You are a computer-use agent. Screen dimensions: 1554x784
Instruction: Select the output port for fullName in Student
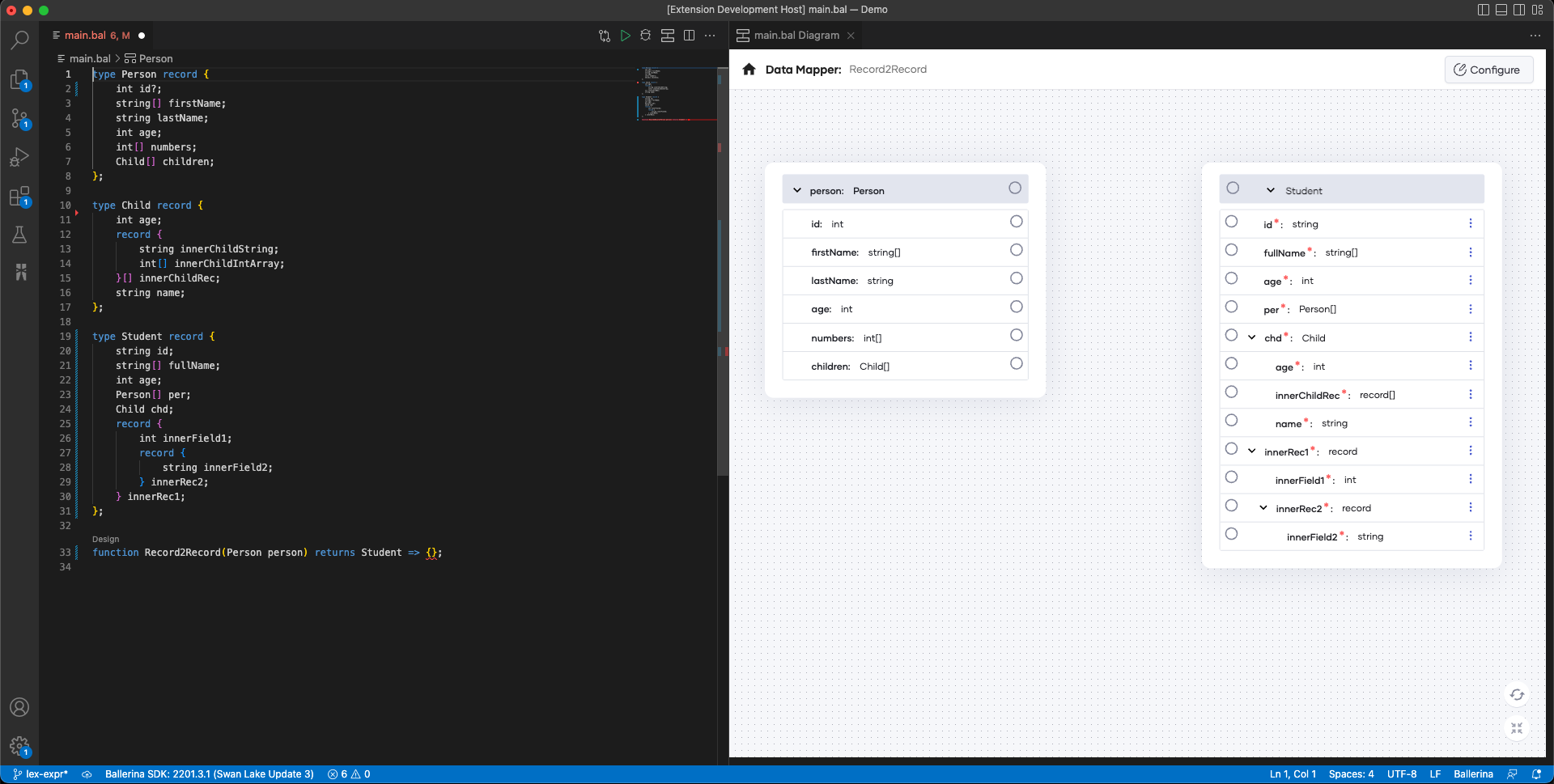coord(1232,249)
